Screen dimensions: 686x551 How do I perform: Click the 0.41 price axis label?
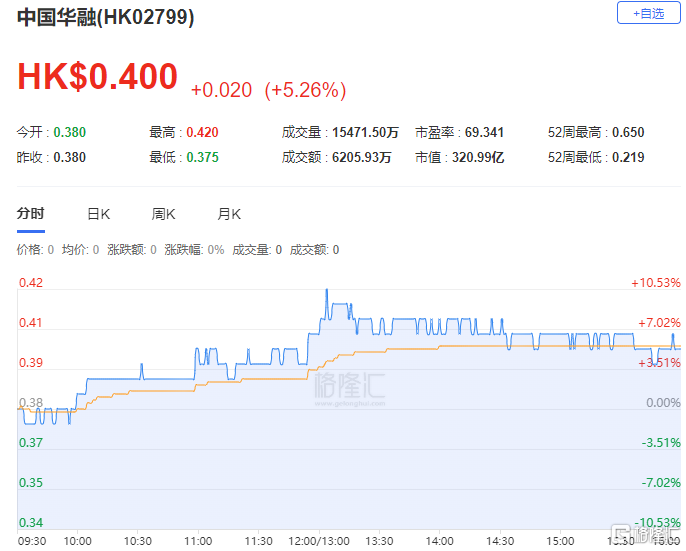31,323
